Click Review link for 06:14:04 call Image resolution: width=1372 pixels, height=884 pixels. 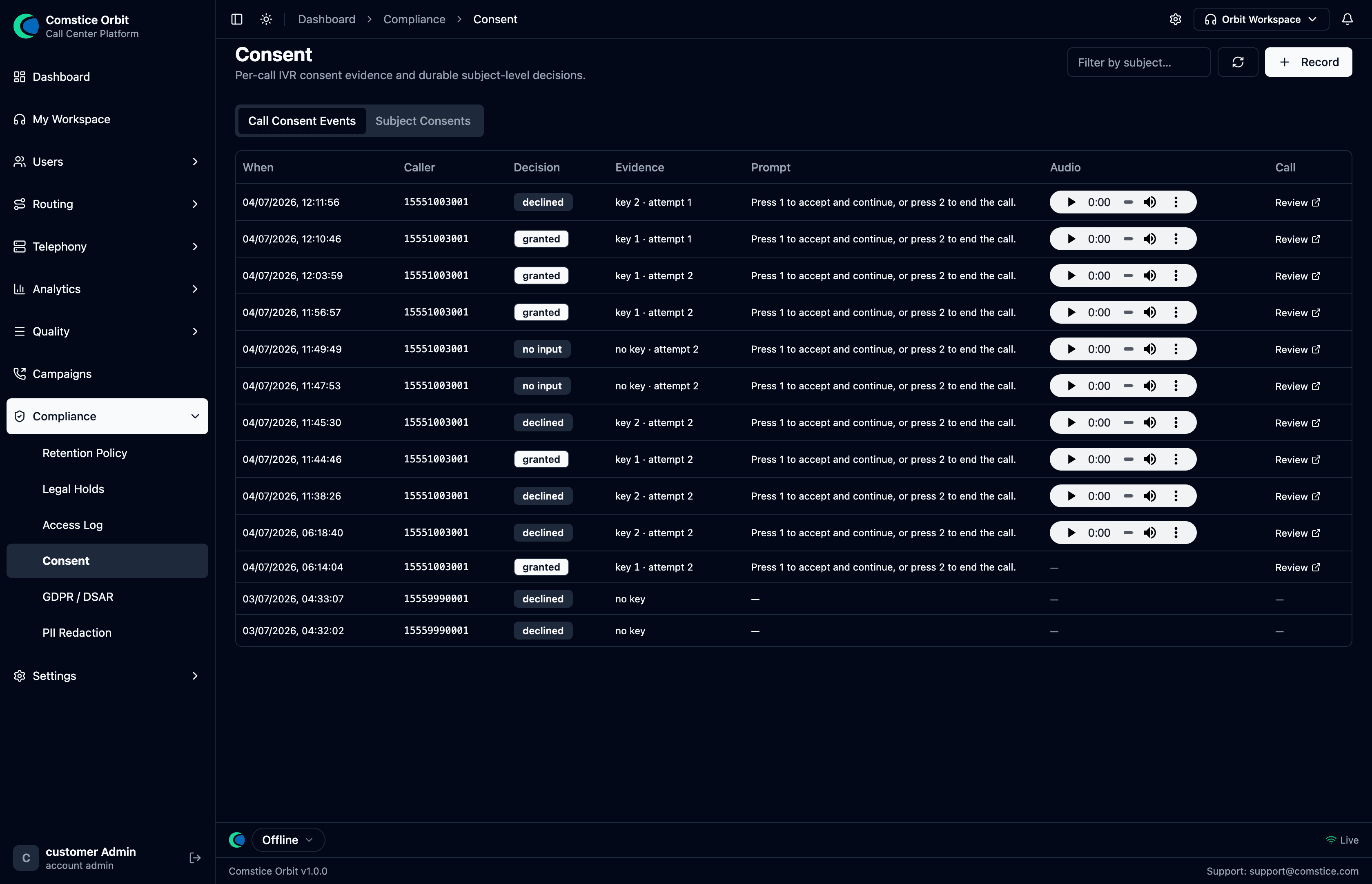point(1297,568)
